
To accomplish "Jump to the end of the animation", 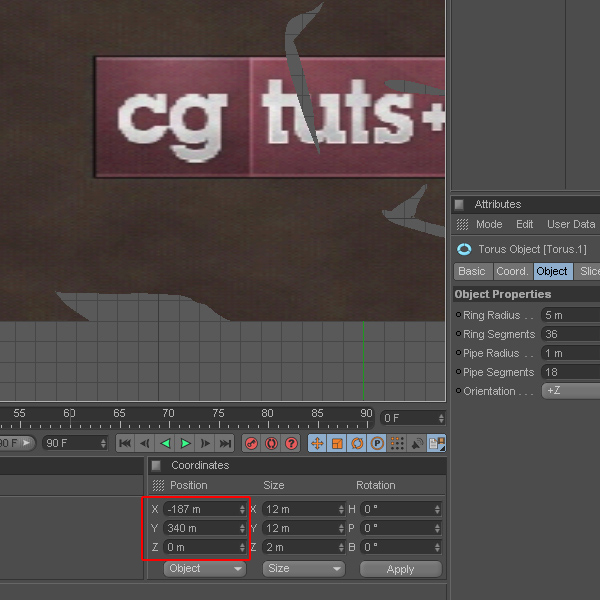I will (225, 443).
